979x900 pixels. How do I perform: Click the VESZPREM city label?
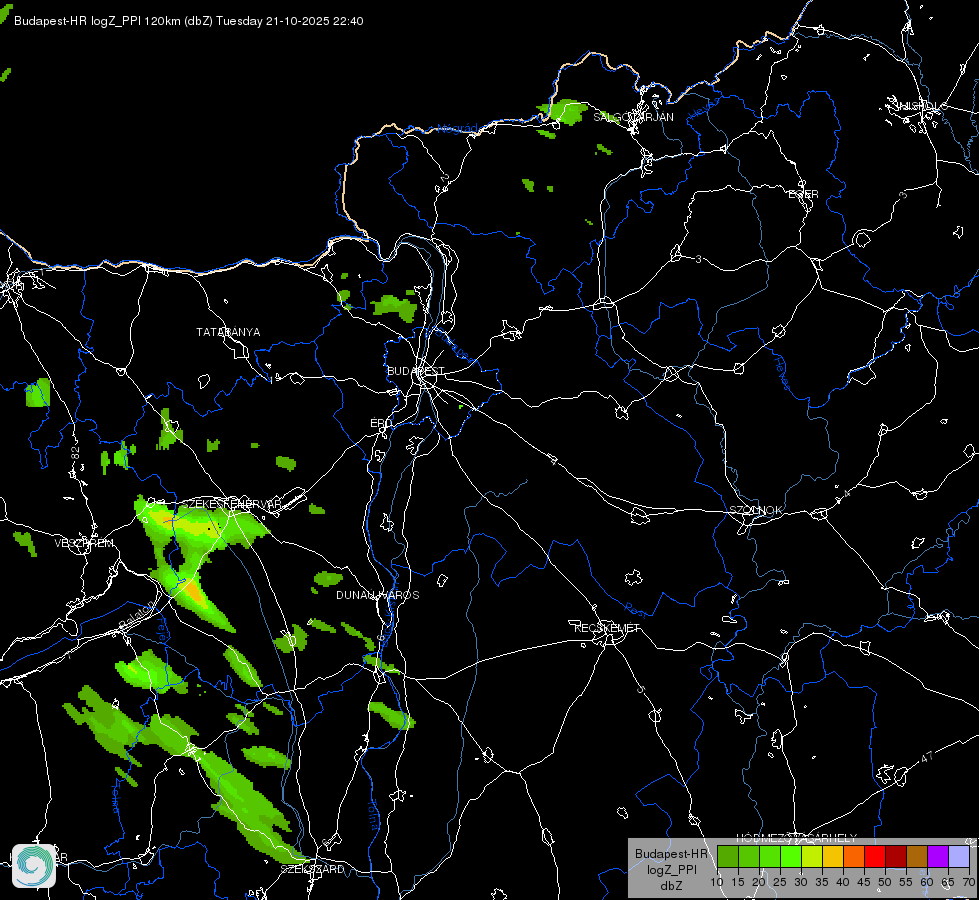click(84, 543)
